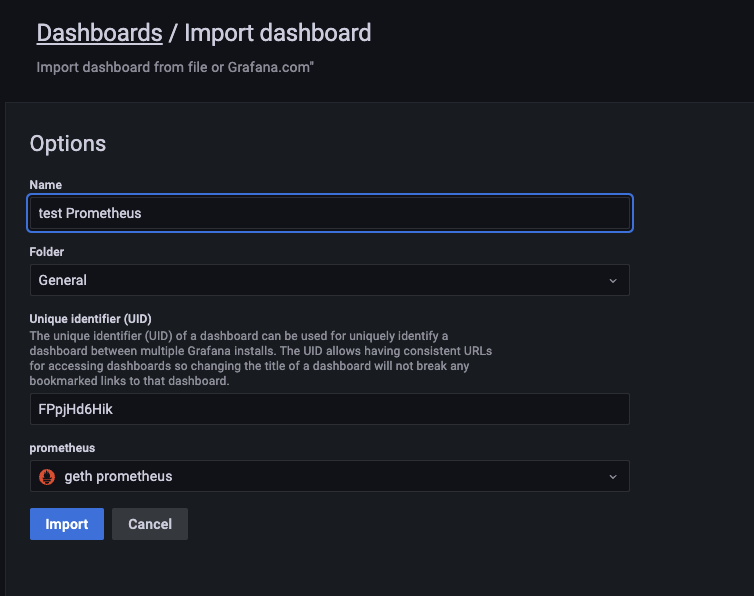754x596 pixels.
Task: Click the 'Import dashboard from file or Grafana.com' subtitle
Action: pos(175,67)
